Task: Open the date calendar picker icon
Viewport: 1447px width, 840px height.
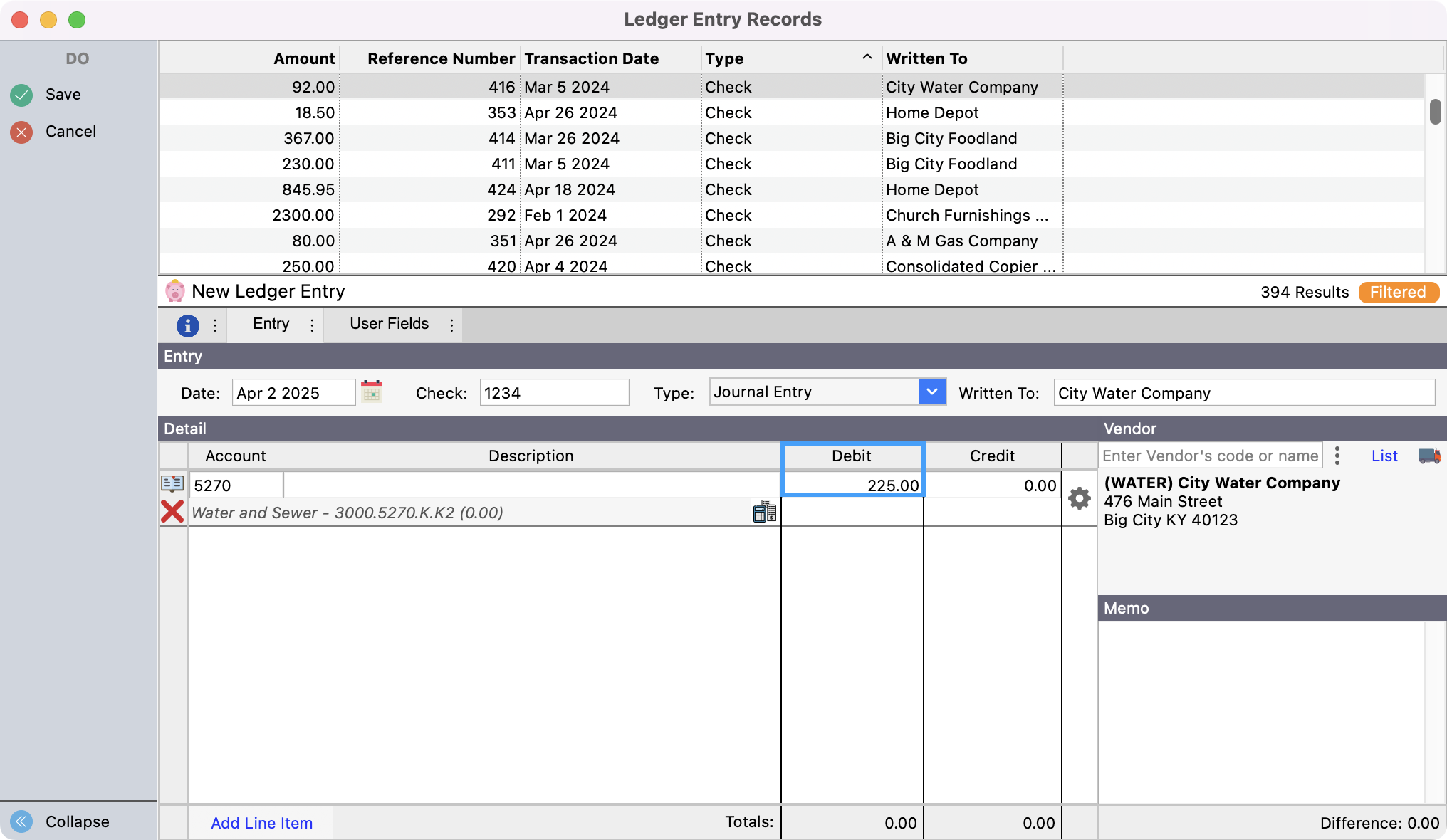Action: tap(372, 392)
